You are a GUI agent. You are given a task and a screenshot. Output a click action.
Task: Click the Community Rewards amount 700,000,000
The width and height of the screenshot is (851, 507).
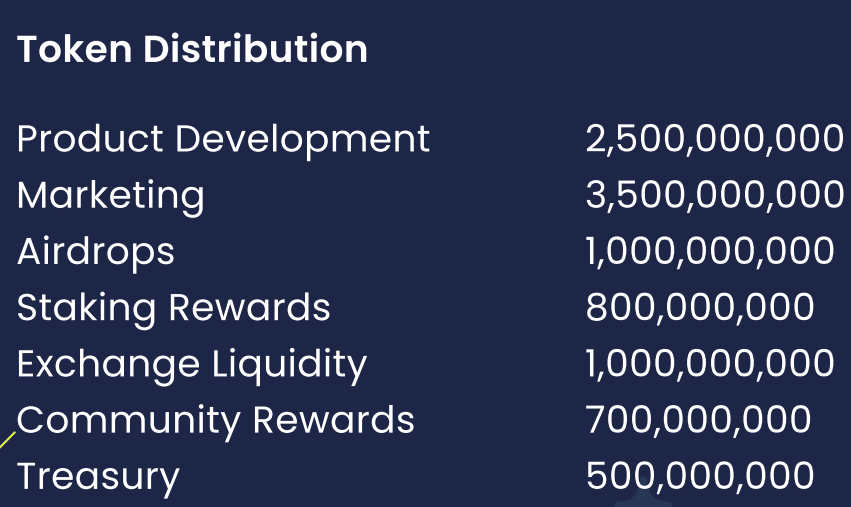click(x=698, y=420)
